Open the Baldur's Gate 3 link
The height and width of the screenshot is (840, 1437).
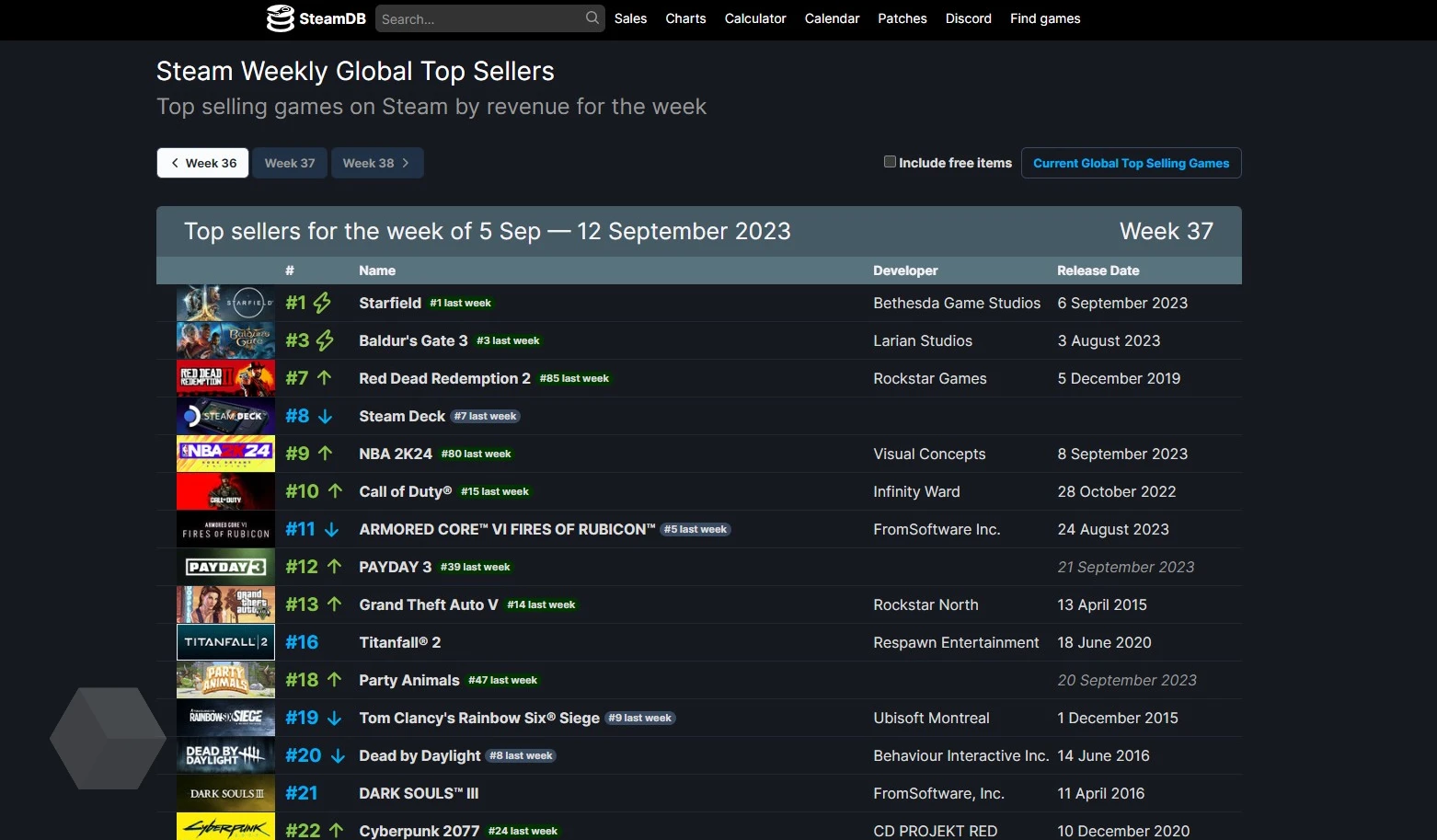(x=413, y=340)
